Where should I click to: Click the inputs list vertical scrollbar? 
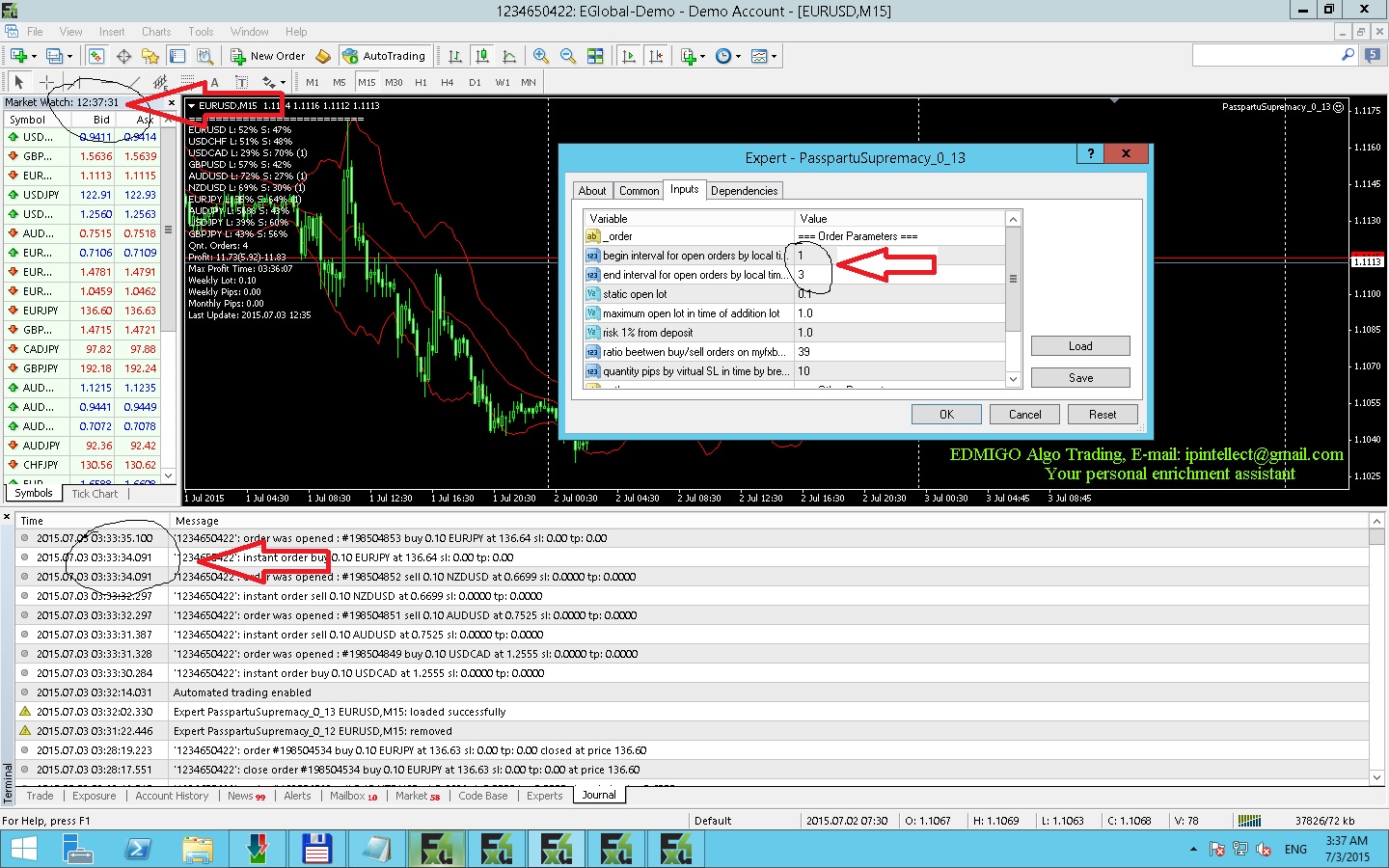pyautogui.click(x=1013, y=299)
